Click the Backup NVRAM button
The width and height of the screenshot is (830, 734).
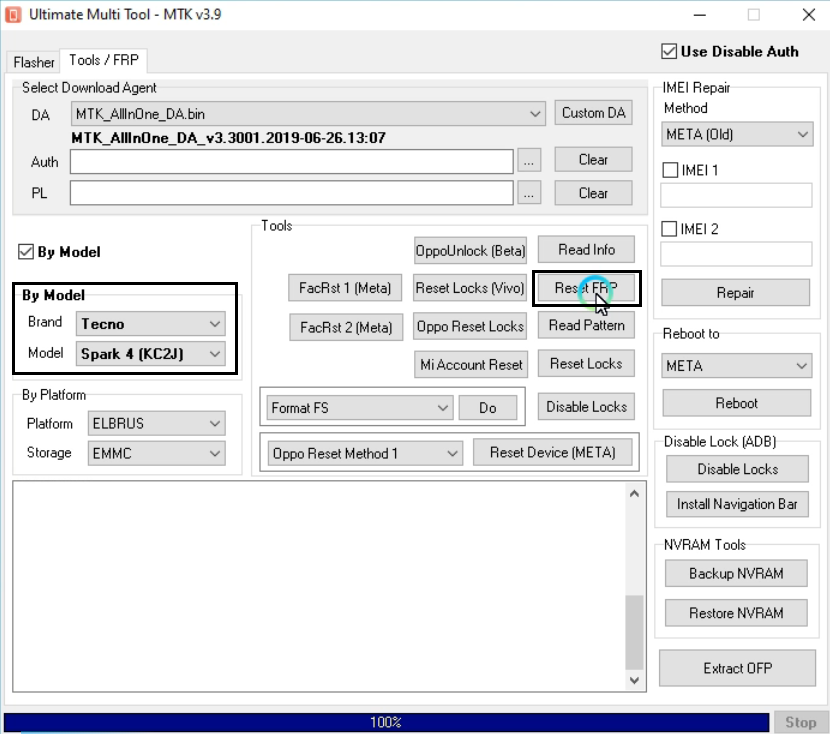click(x=736, y=573)
